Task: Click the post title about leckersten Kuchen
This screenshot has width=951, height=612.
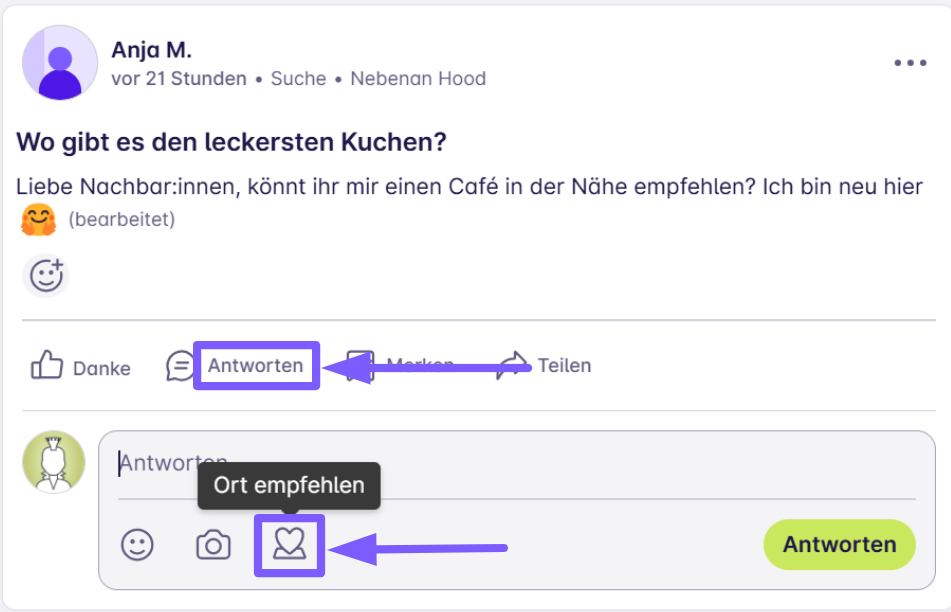Action: pyautogui.click(x=231, y=142)
